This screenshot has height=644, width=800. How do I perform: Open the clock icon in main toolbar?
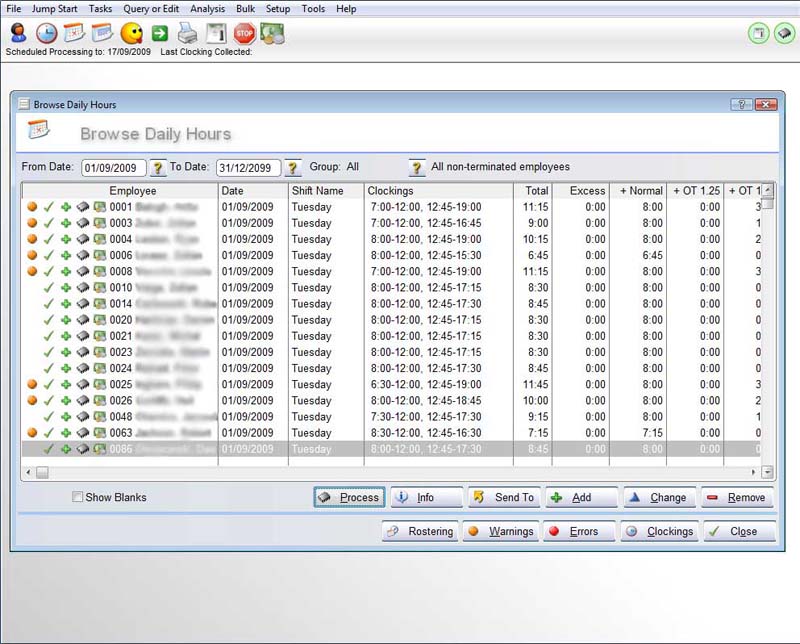46,33
